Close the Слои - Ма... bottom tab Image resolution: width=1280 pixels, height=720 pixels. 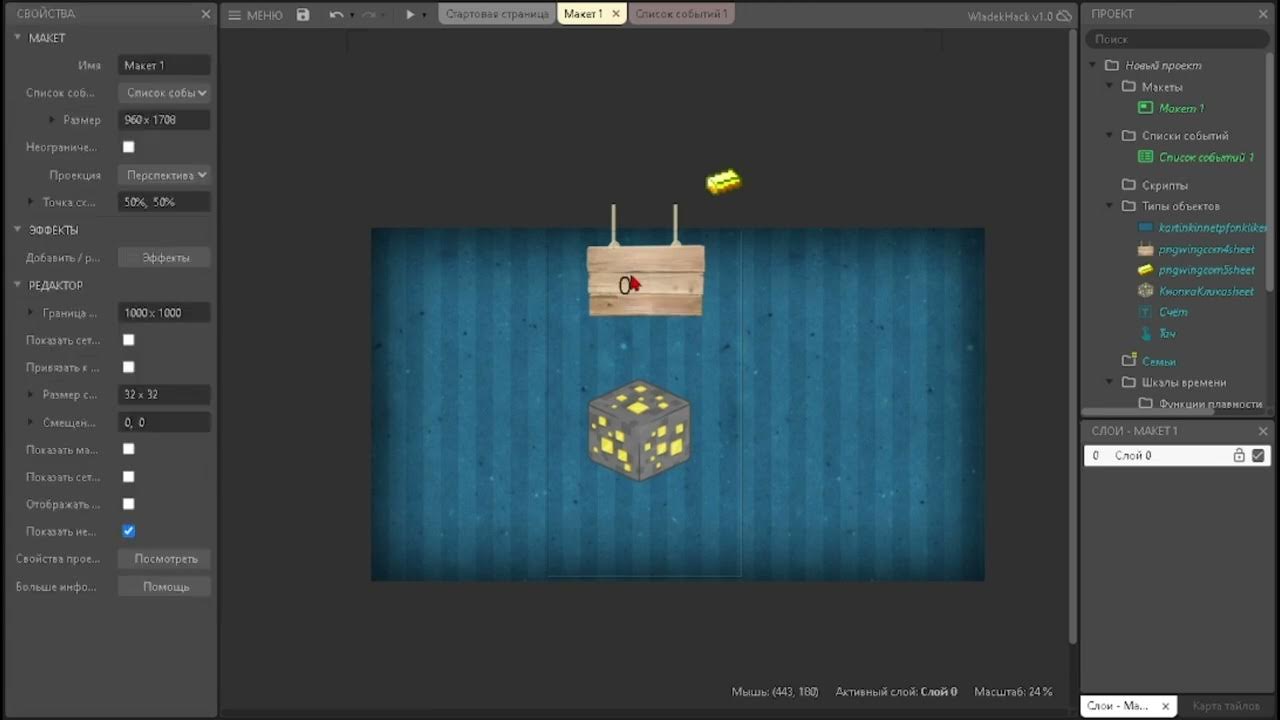(1165, 706)
